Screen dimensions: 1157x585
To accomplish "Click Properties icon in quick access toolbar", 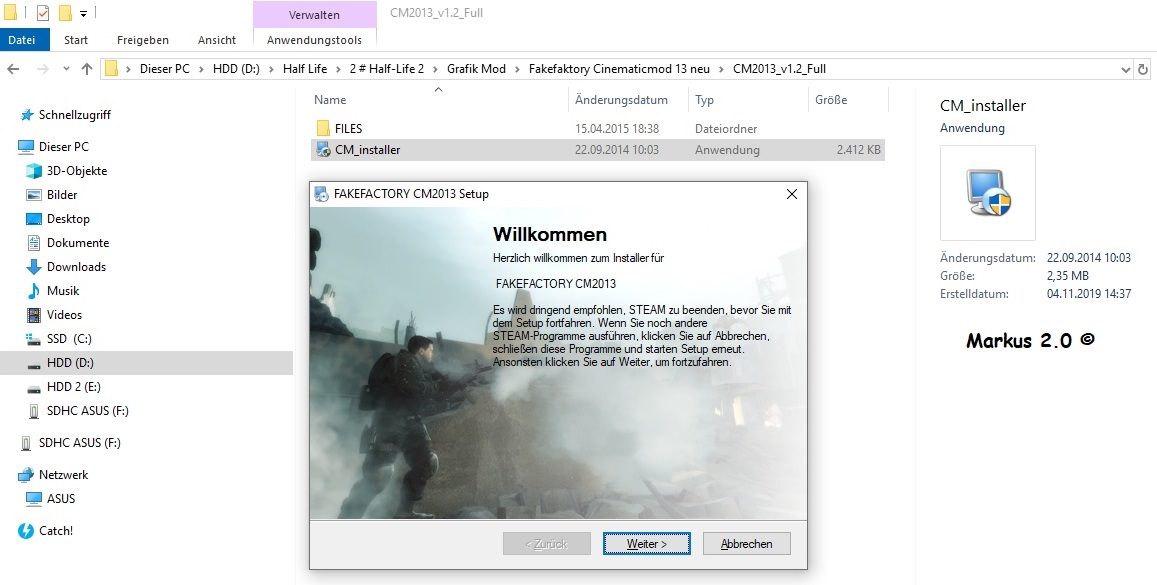I will (x=43, y=13).
